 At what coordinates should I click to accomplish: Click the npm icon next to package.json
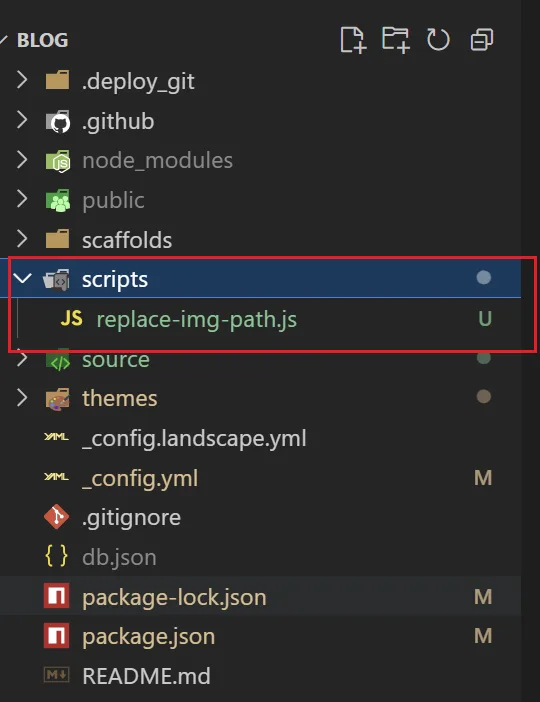[56, 636]
